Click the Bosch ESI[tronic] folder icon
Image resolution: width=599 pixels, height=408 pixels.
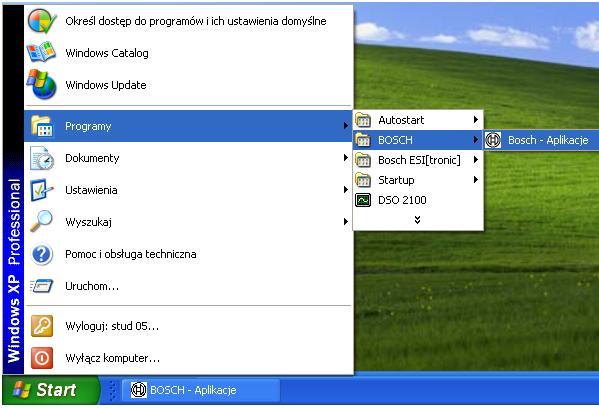(x=363, y=160)
